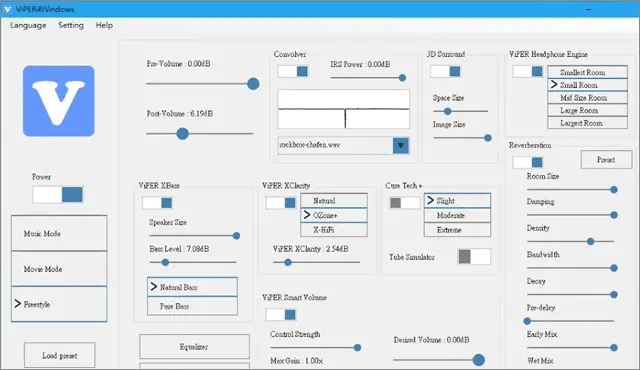640x370 pixels.
Task: Enable the Cure Tech+ switch
Action: tap(404, 203)
